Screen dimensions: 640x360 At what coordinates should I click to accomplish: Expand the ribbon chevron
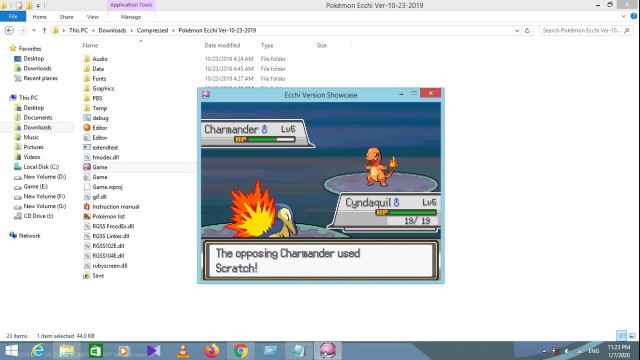point(623,16)
